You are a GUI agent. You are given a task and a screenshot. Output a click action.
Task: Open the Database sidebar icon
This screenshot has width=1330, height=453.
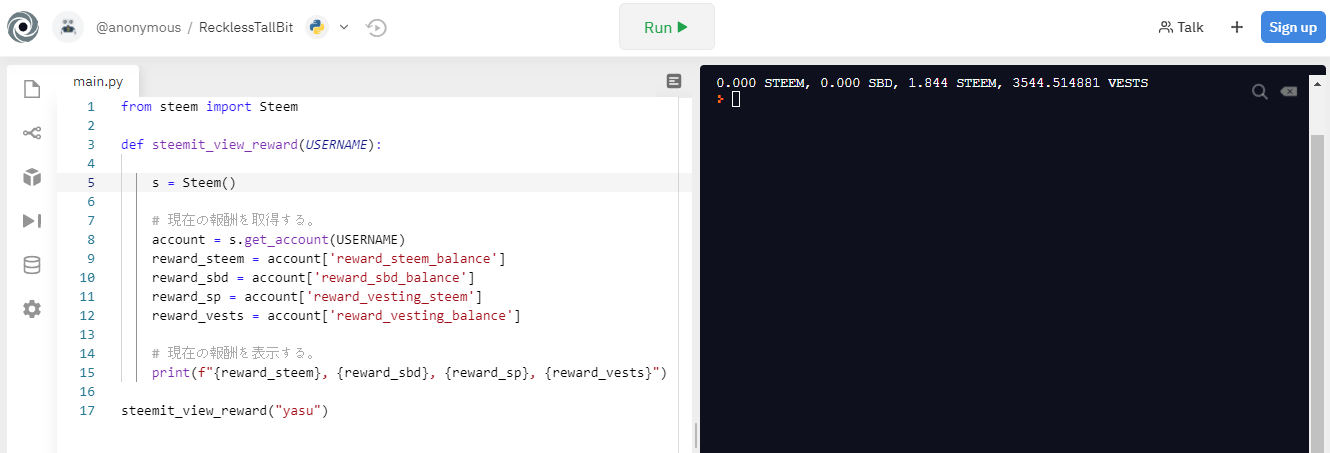(32, 265)
